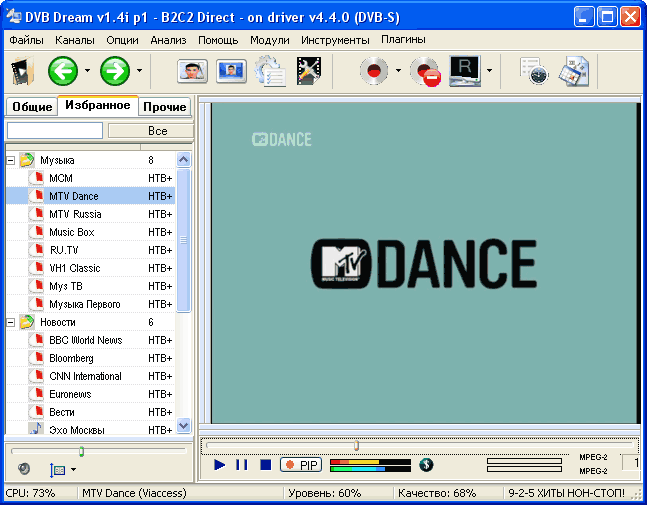This screenshot has height=505, width=647.
Task: Click the Эхо Москвы music note icon
Action: point(36,429)
